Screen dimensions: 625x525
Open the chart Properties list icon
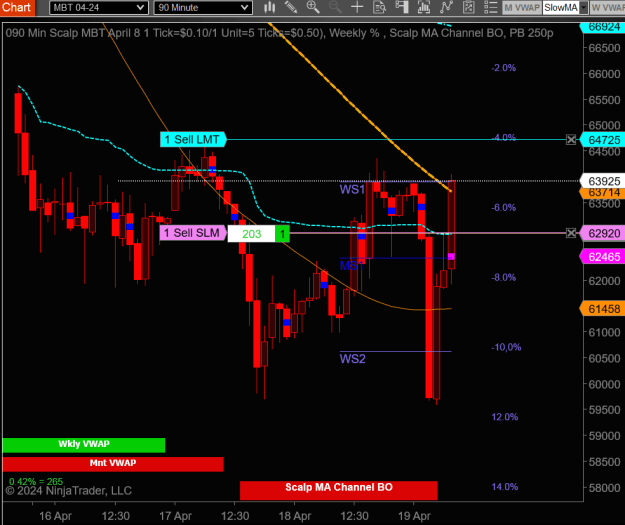tap(490, 7)
